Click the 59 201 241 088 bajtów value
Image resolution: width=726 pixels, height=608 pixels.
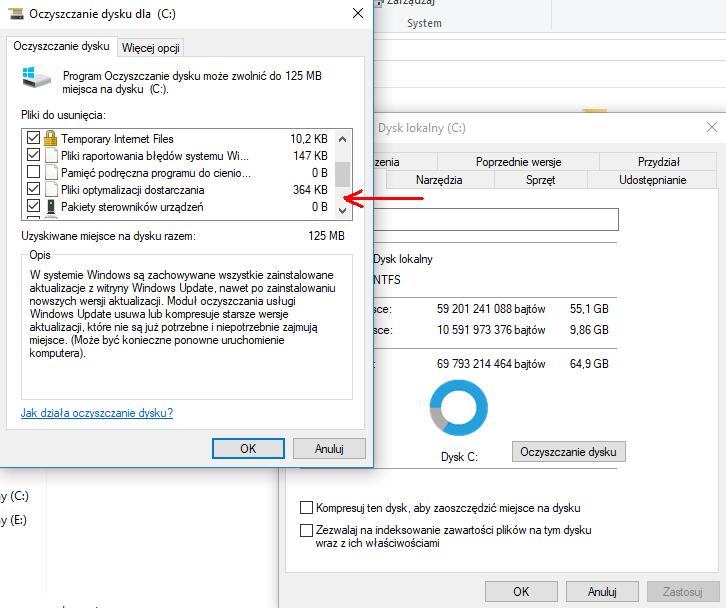(491, 309)
